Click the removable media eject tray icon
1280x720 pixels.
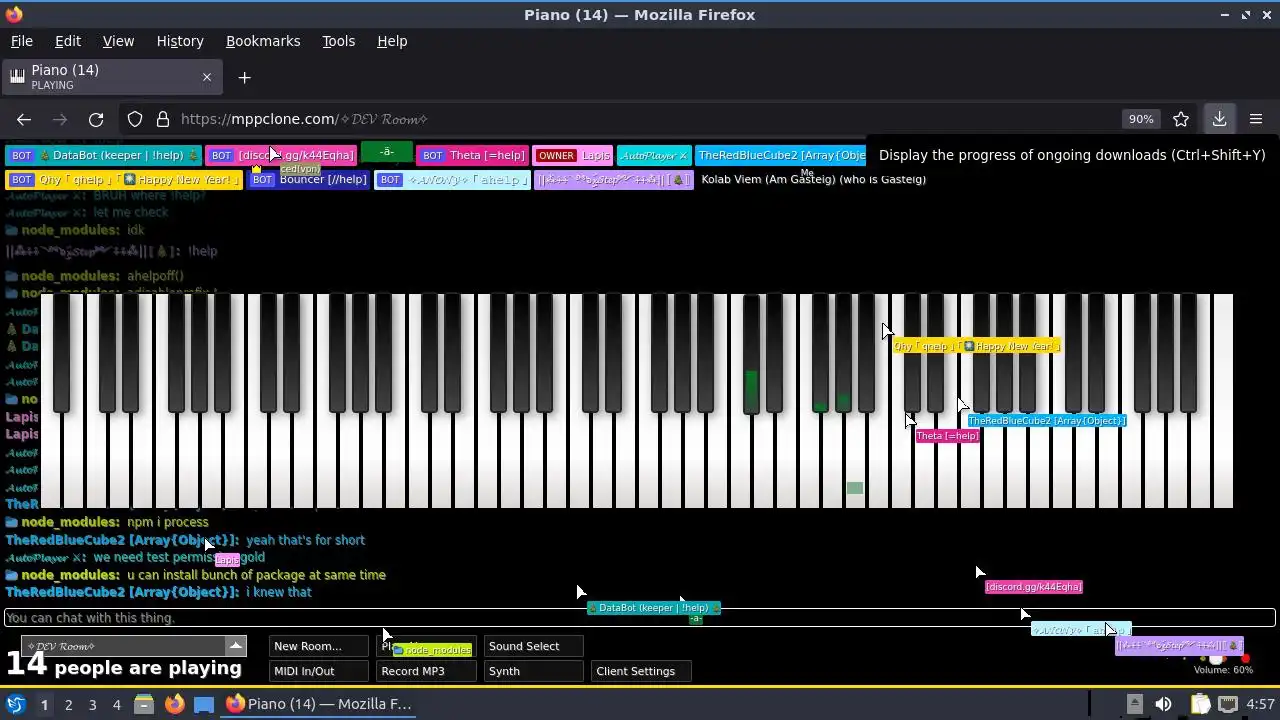click(1134, 704)
